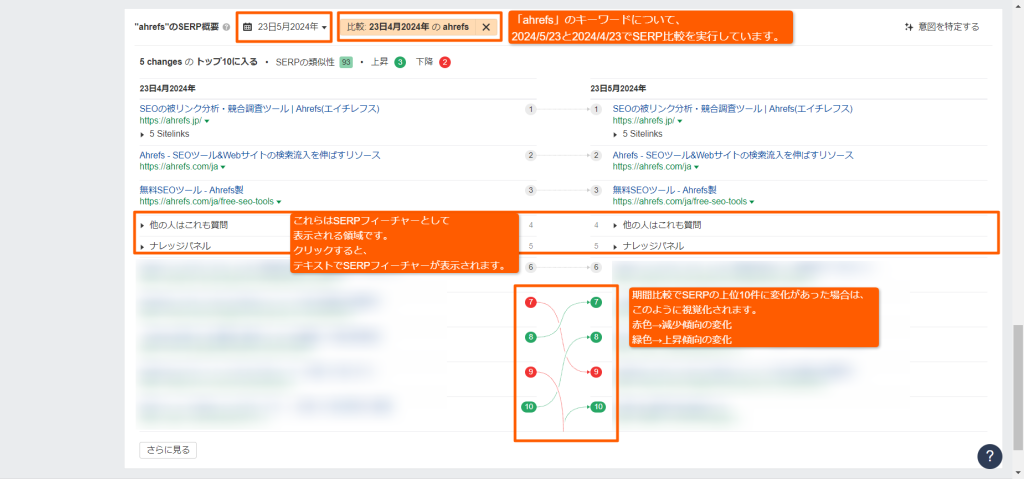1024x479 pixels.
Task: Open 'Ahrefs - SEOツール&Webサイト' link in April column
Action: click(260, 156)
